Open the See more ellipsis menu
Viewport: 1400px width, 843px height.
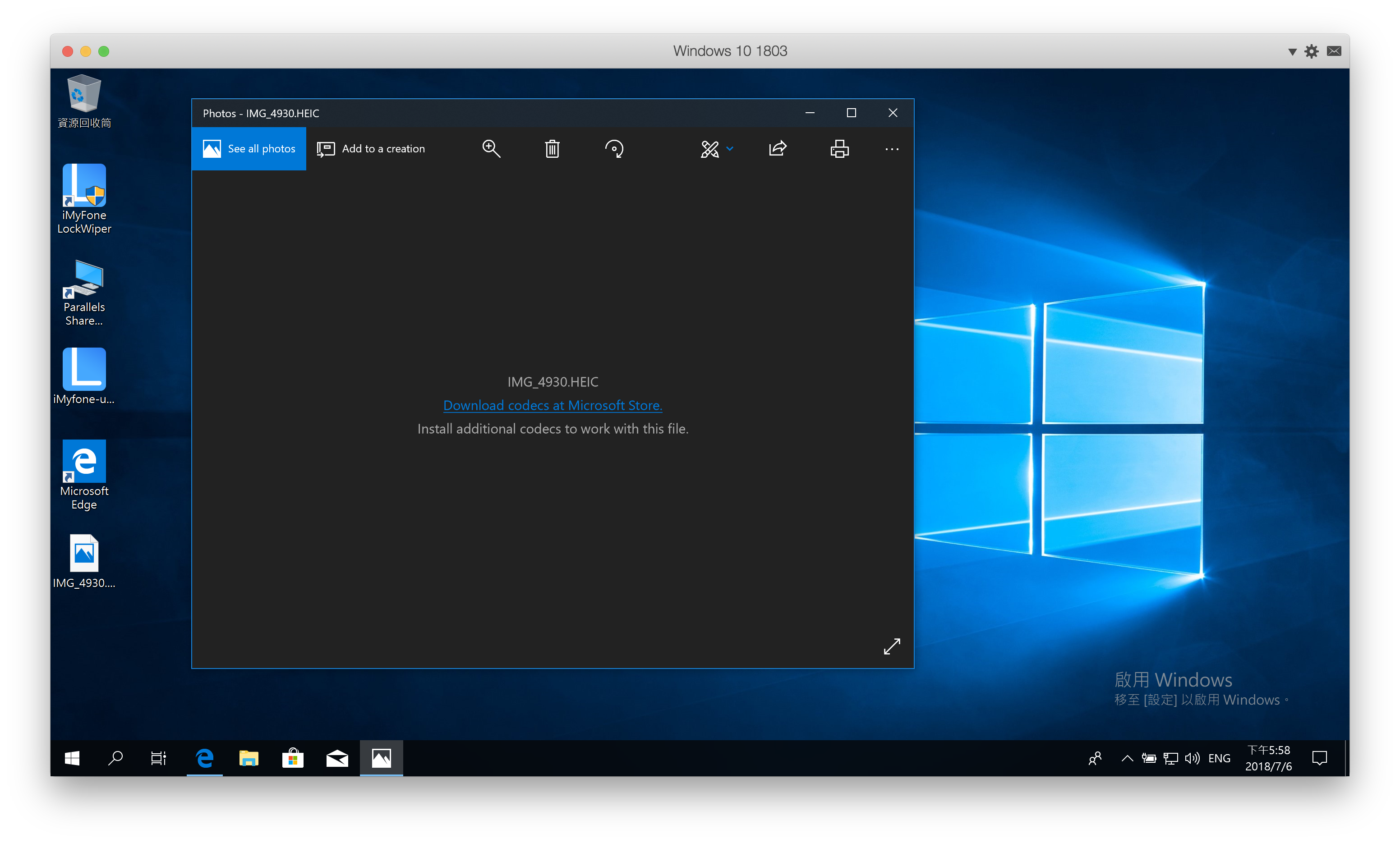point(892,149)
